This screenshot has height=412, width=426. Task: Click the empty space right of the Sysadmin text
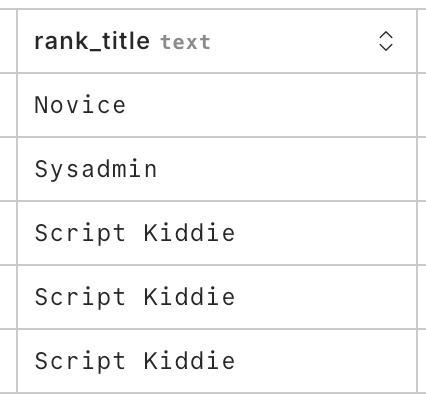[286, 169]
